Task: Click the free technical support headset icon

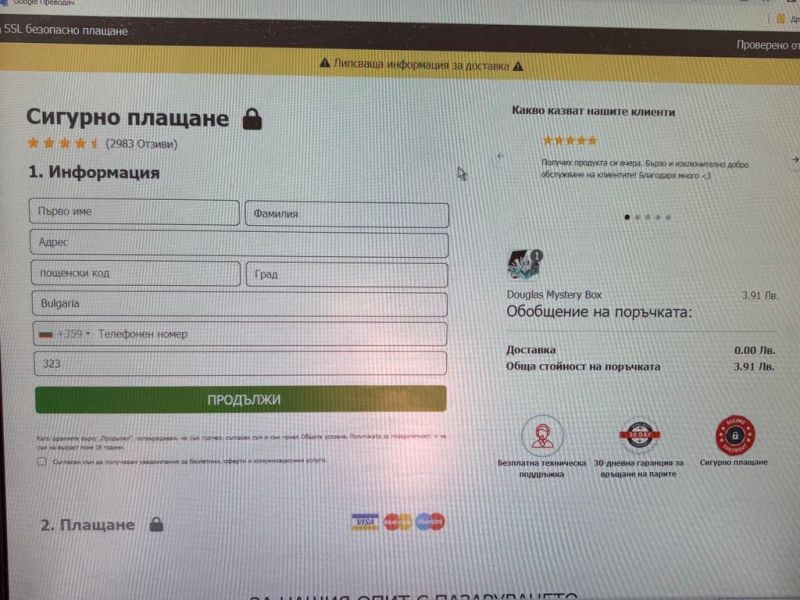Action: click(542, 436)
